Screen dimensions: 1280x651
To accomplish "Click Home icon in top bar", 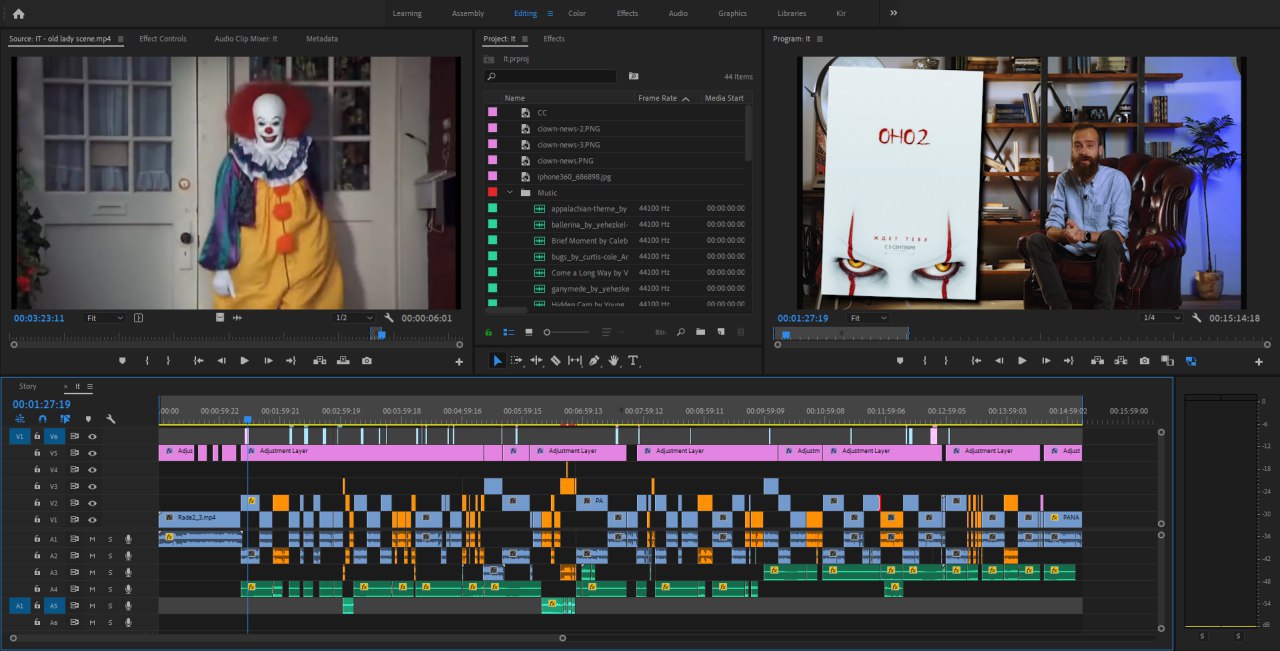I will click(18, 13).
